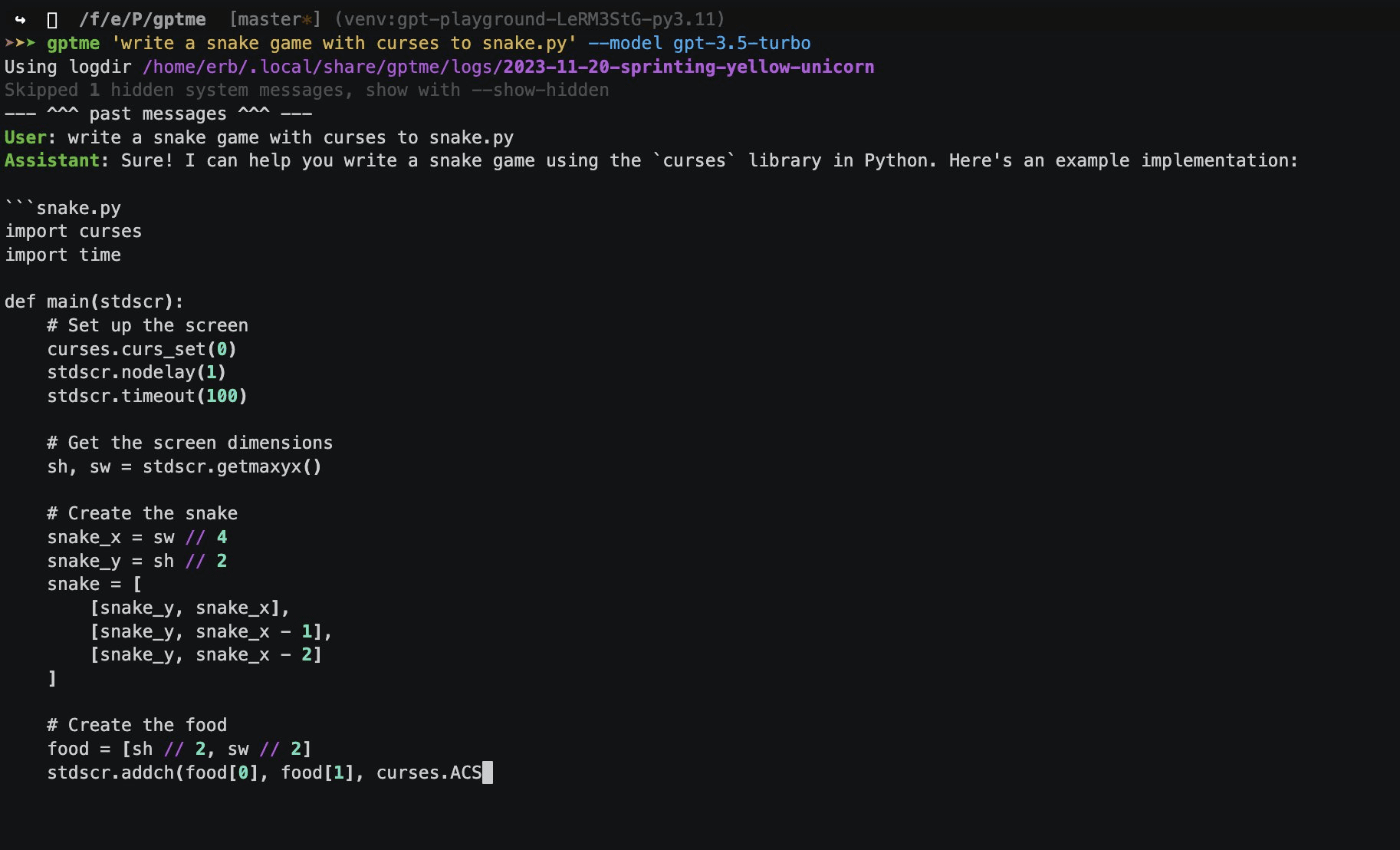Click the '`curses`' word in assistant reply

[x=694, y=161]
